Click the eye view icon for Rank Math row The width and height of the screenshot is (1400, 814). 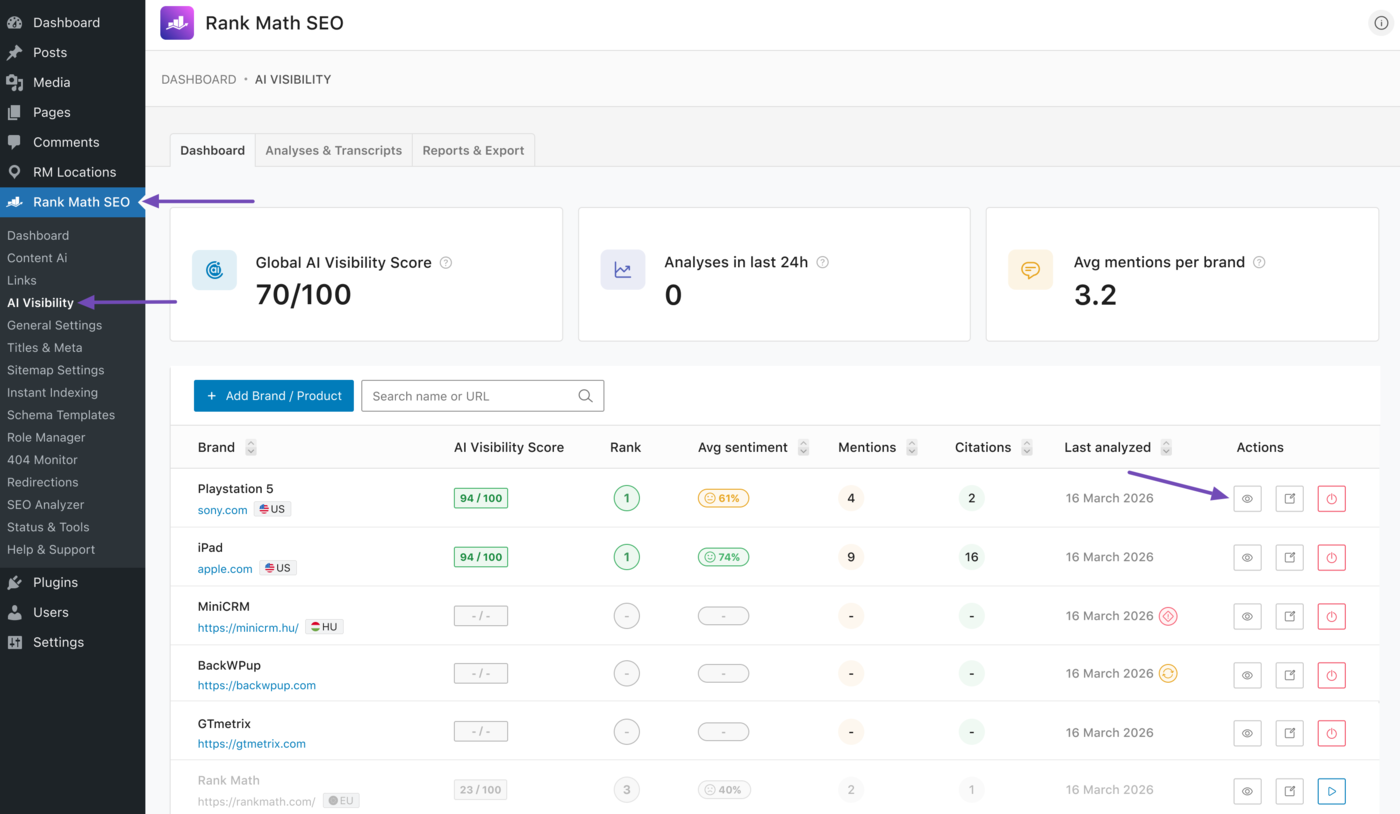pos(1247,791)
